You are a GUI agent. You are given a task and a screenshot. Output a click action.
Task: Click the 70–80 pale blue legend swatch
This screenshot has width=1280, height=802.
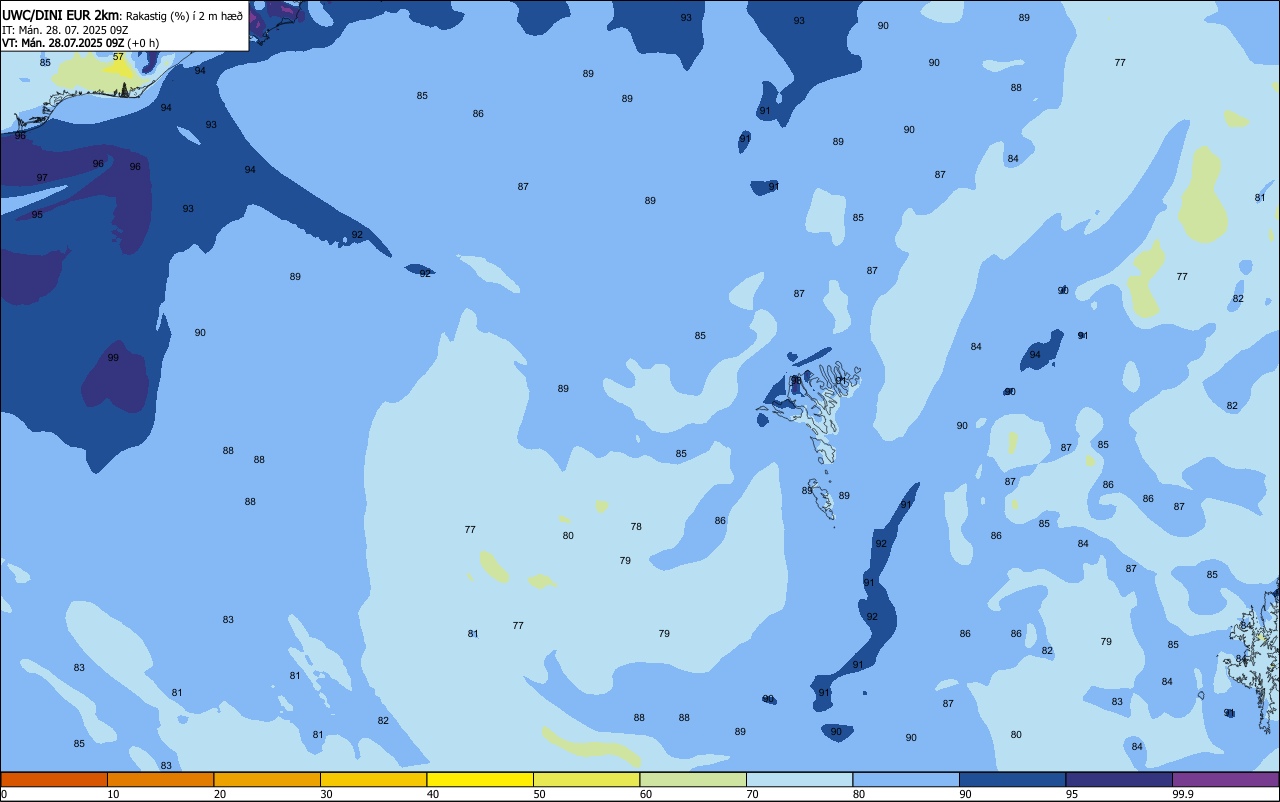[x=799, y=779]
